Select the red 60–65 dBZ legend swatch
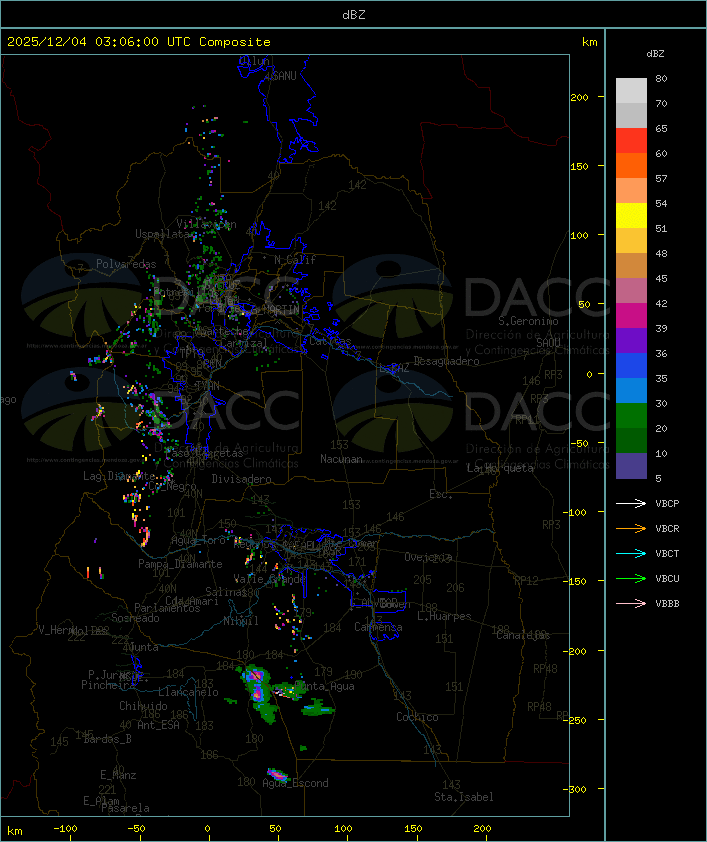 [x=631, y=141]
